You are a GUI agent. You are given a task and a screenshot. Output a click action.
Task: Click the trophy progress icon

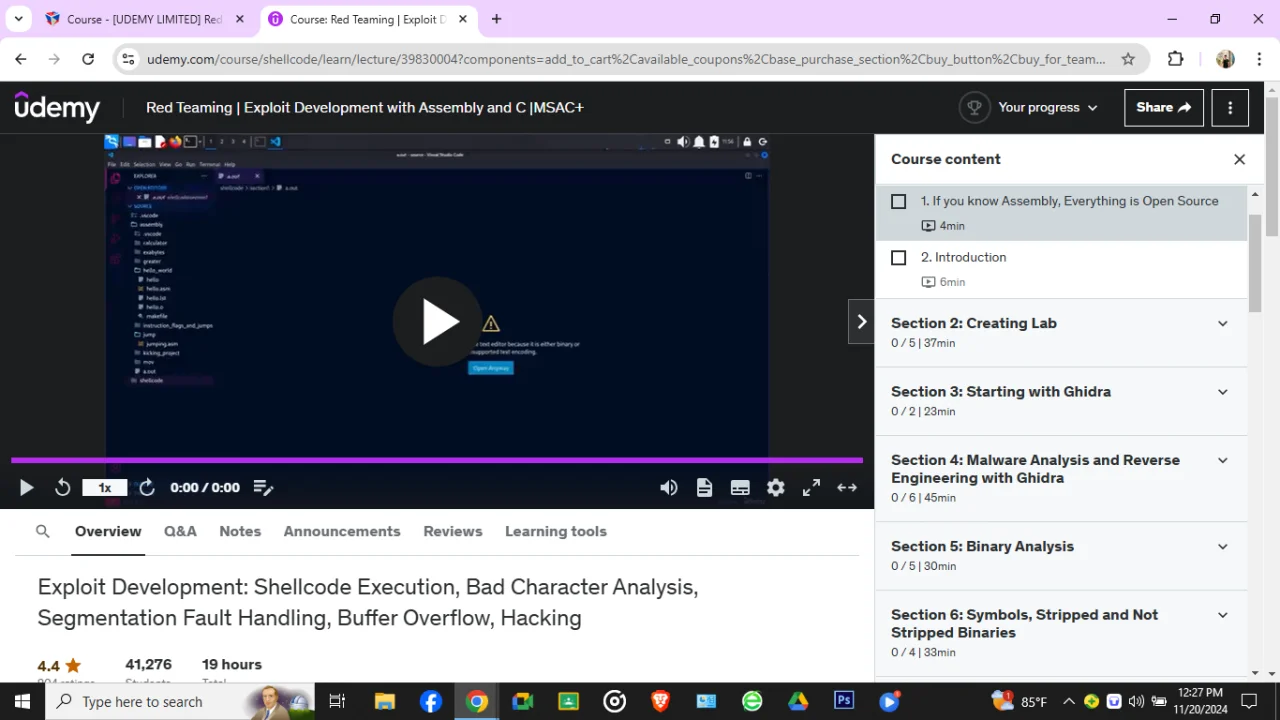[x=974, y=107]
